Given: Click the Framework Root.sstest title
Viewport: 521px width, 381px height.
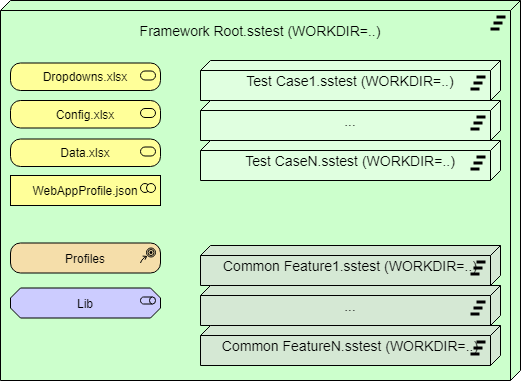Looking at the screenshot, I should tap(260, 31).
